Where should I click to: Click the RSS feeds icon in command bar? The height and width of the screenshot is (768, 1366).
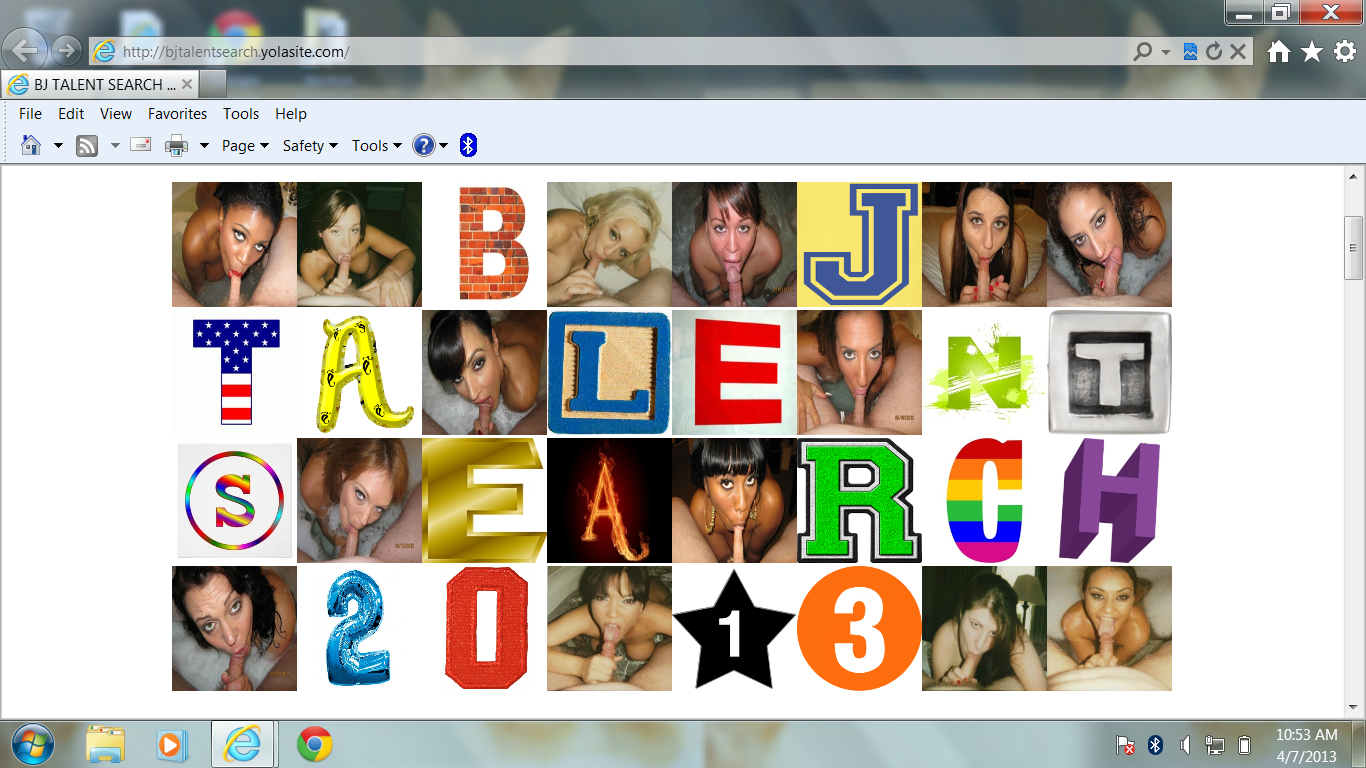(x=87, y=146)
